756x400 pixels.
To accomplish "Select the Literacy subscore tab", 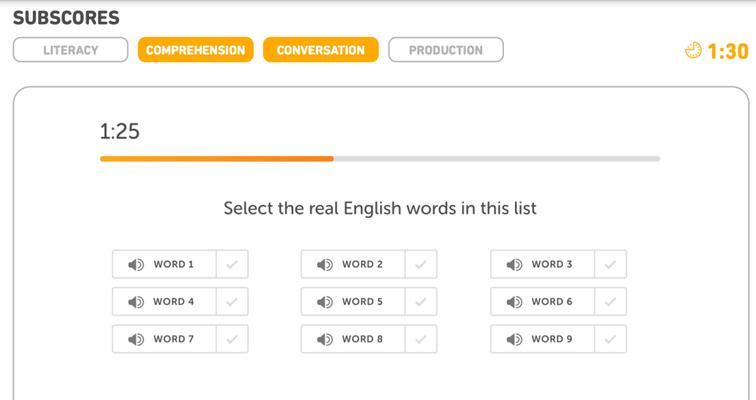I will tap(70, 50).
